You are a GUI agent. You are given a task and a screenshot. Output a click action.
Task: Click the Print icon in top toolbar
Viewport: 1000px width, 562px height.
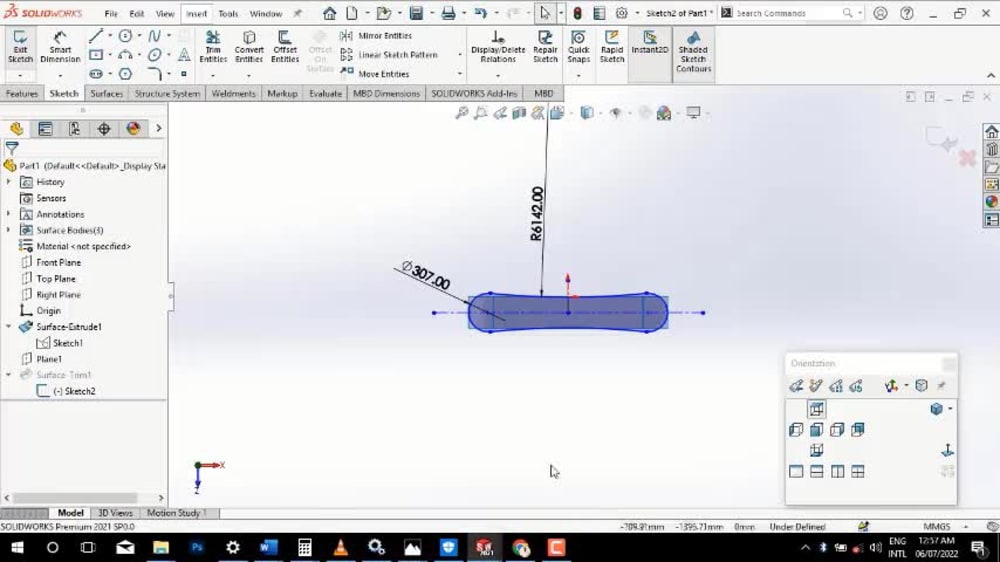click(x=448, y=13)
